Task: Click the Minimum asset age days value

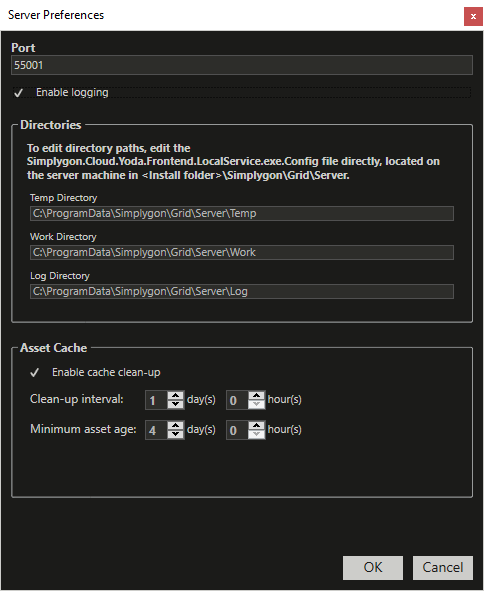Action: pyautogui.click(x=156, y=430)
